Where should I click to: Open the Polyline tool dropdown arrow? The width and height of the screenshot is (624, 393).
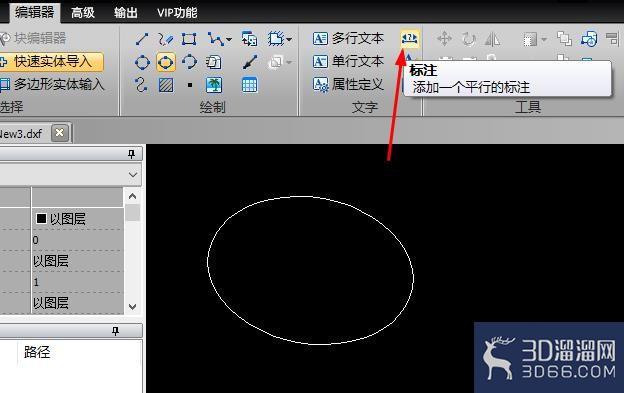(x=229, y=39)
